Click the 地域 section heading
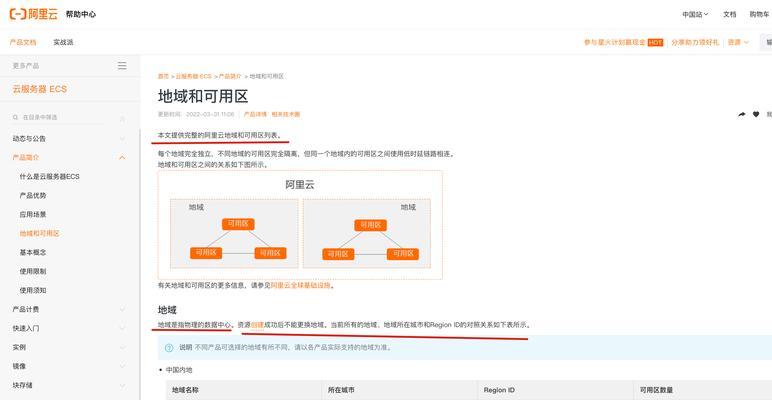 tap(167, 310)
